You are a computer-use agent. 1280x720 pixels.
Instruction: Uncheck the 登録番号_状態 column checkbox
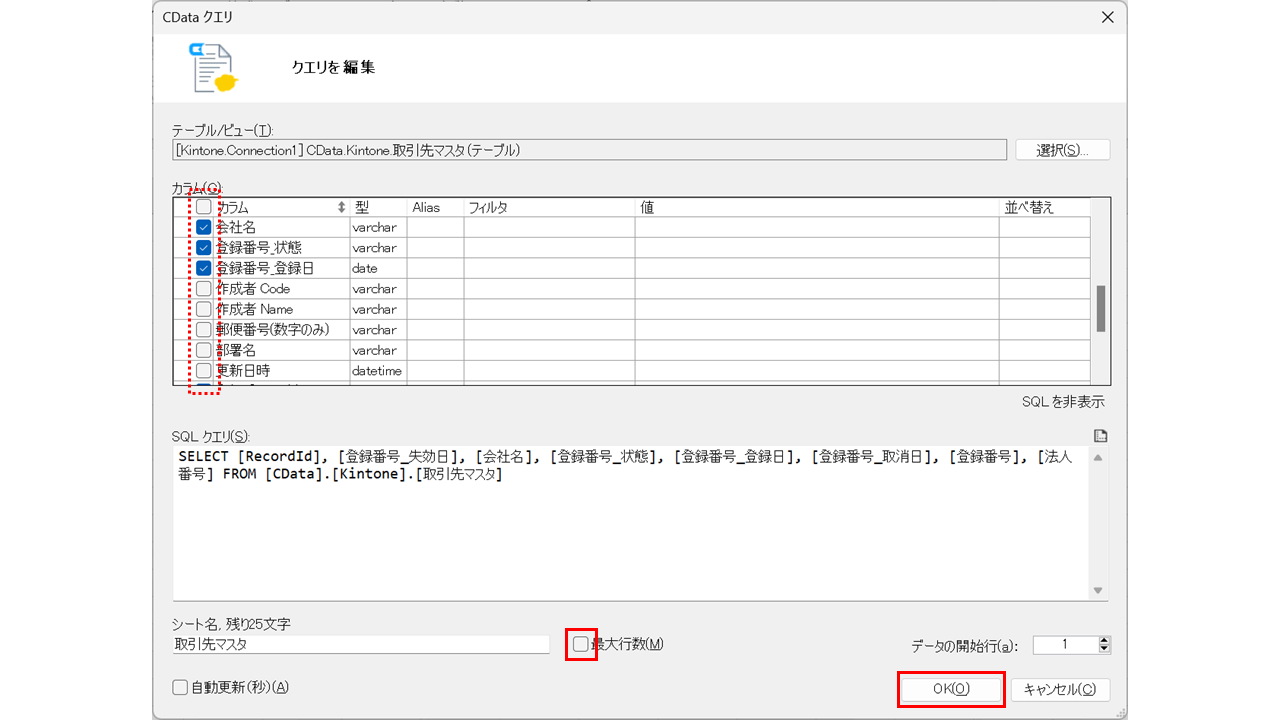(204, 248)
